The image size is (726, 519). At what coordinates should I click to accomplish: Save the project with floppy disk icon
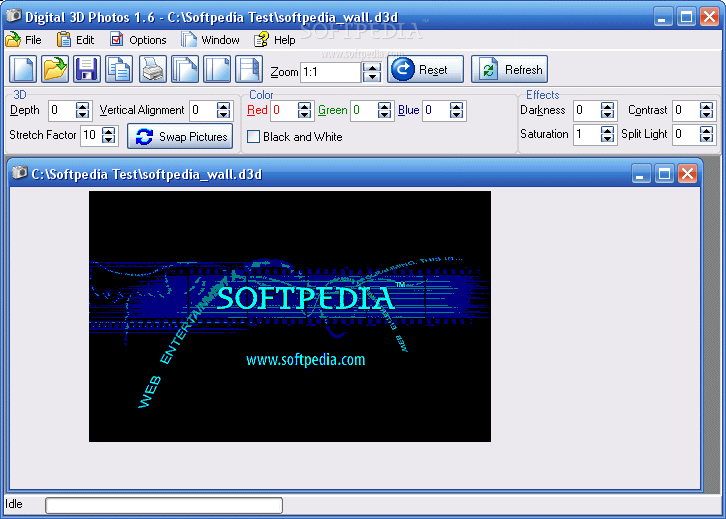pyautogui.click(x=87, y=69)
